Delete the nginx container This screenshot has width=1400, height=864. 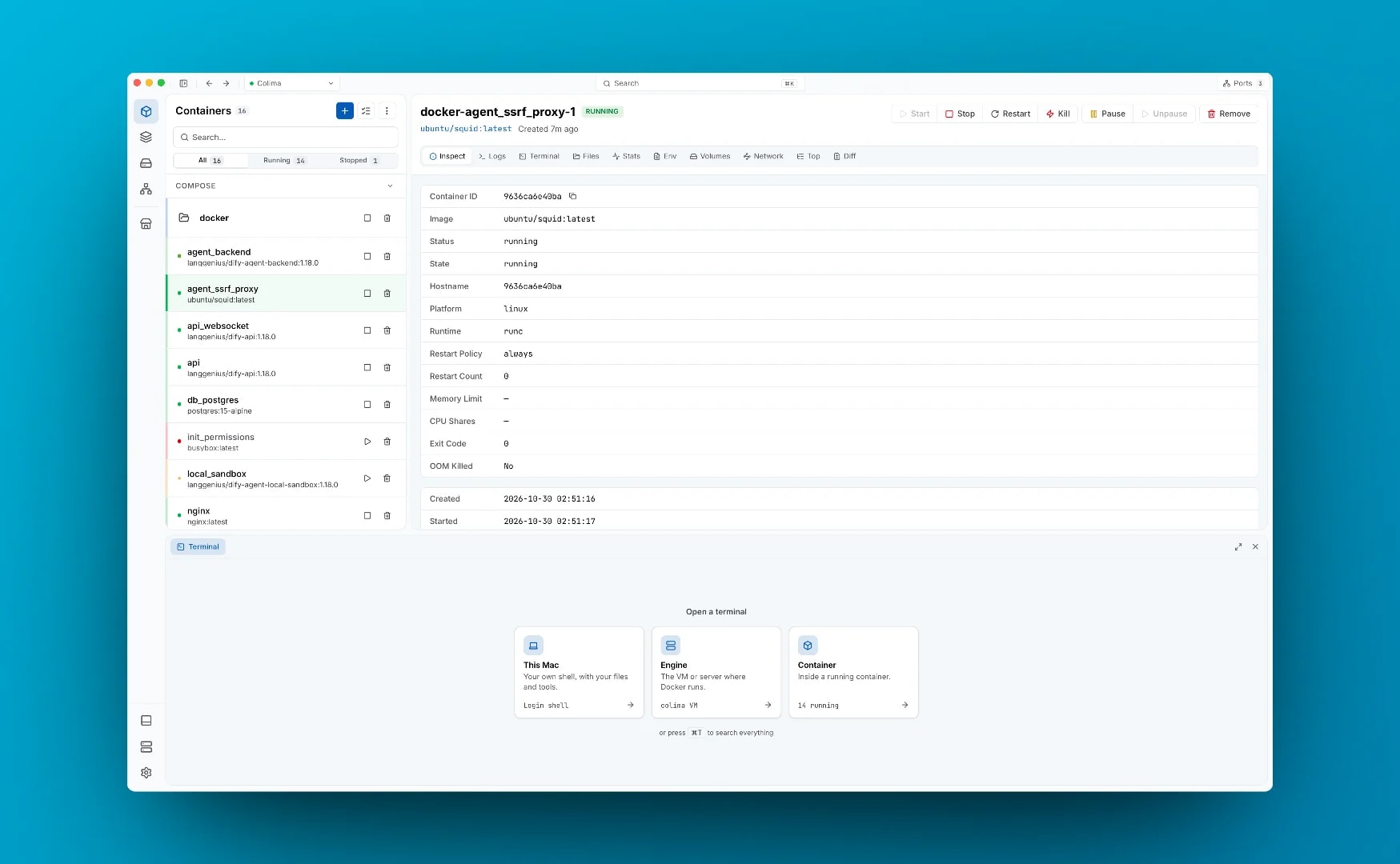387,516
